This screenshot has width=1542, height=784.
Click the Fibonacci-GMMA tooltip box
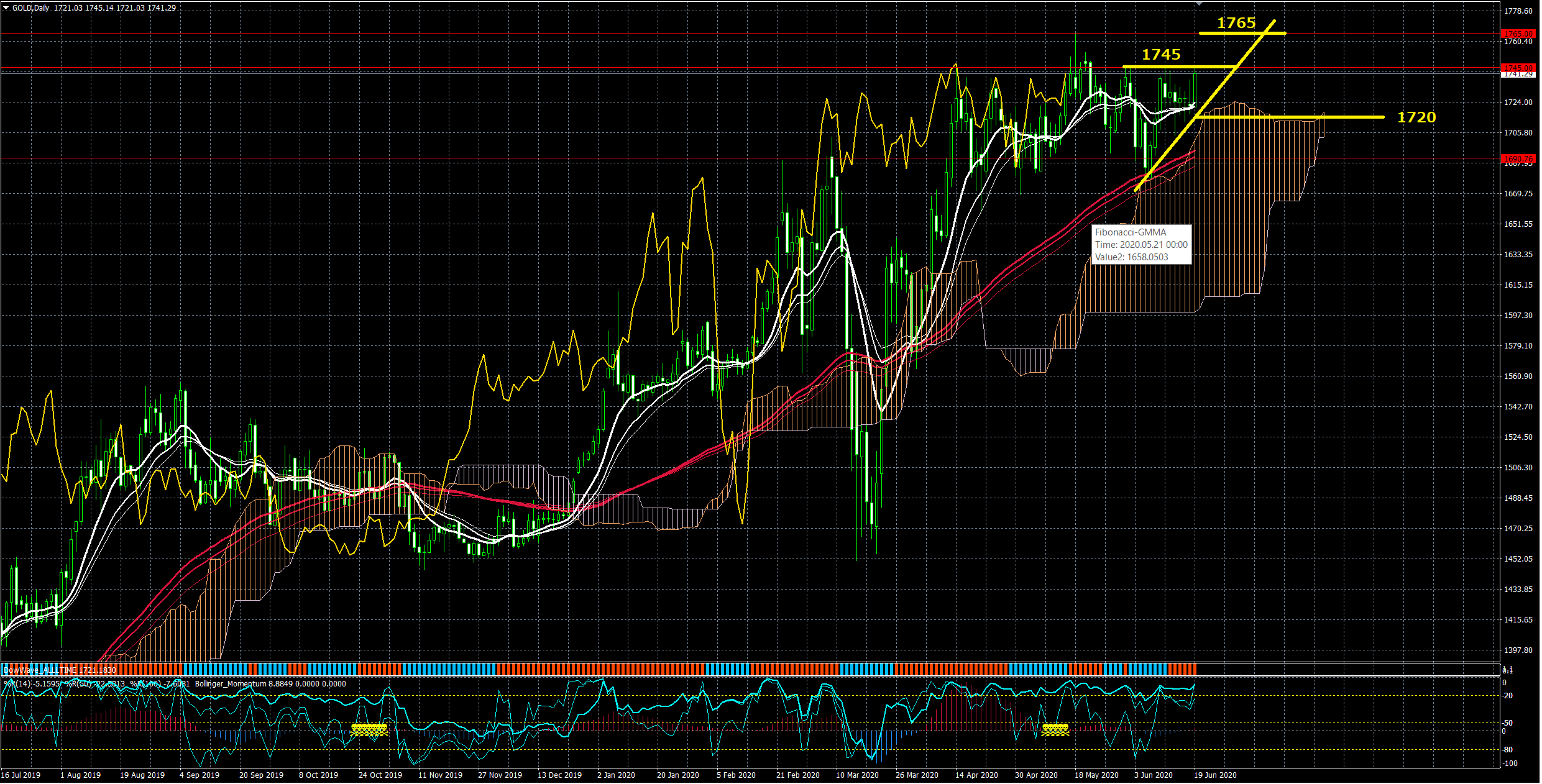[1142, 244]
